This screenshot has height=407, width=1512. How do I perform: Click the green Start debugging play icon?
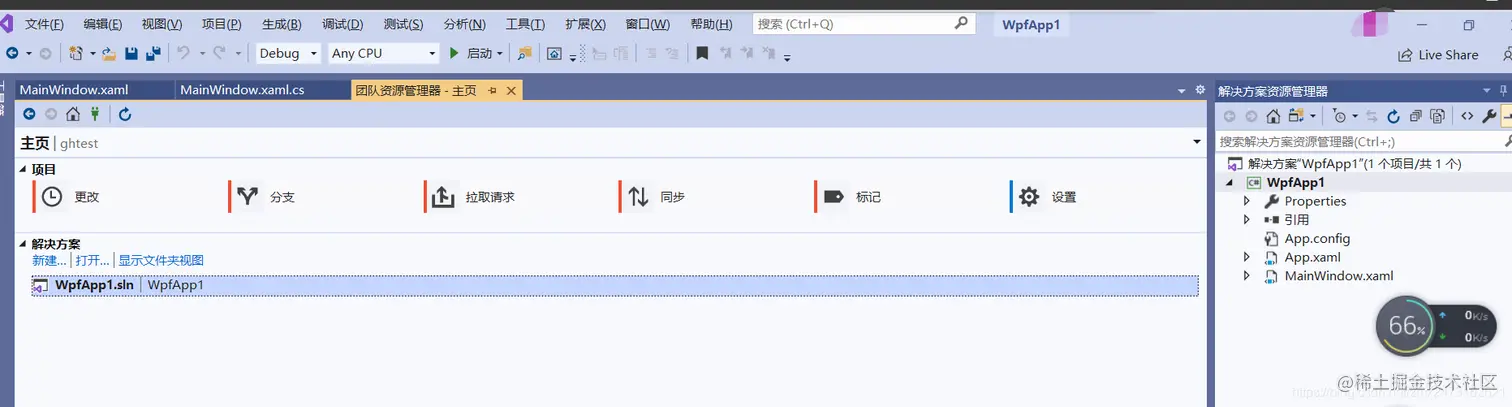tap(454, 53)
